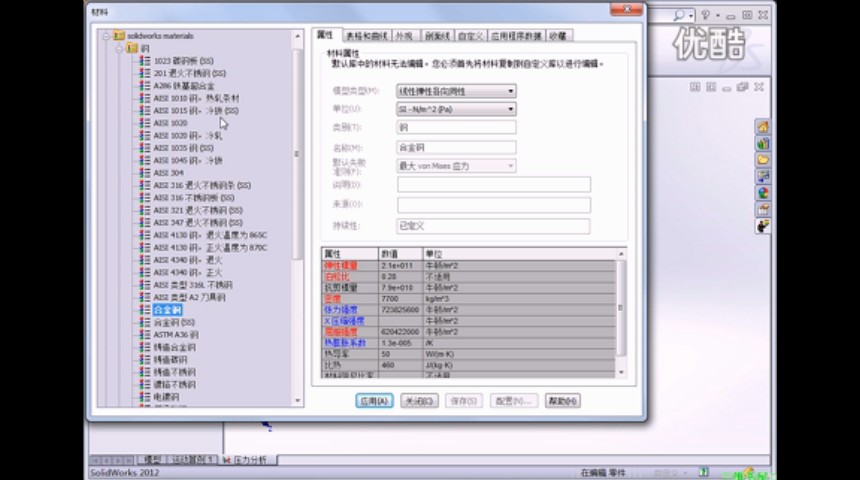The image size is (860, 480).
Task: Click the 名称 name field containing 合金钢
Action: [456, 148]
